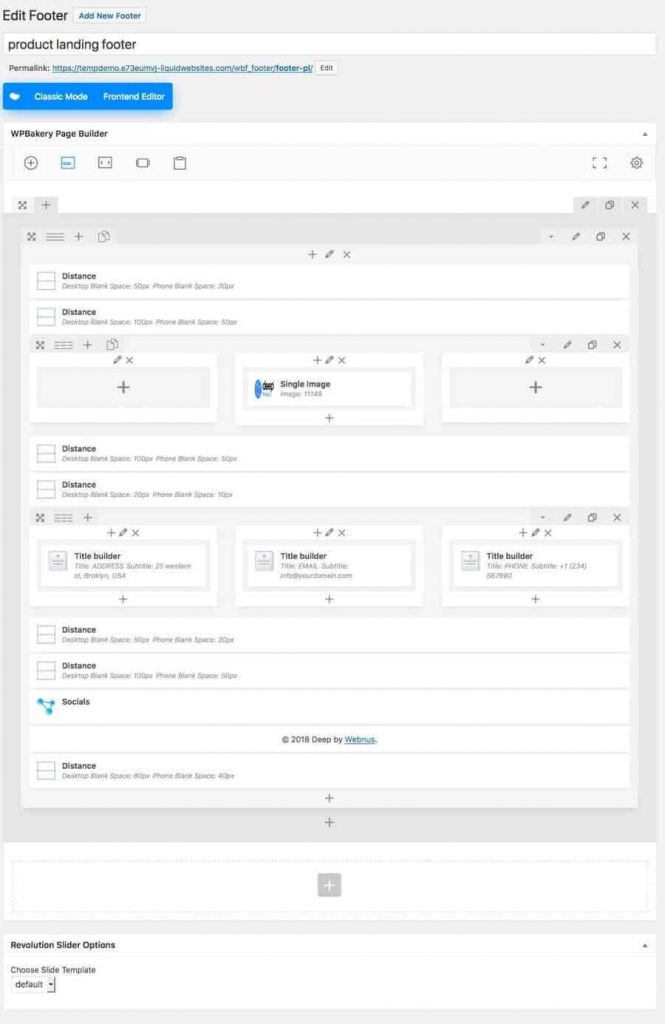Delete the Title builder inner row
665x1024 pixels.
tap(617, 518)
